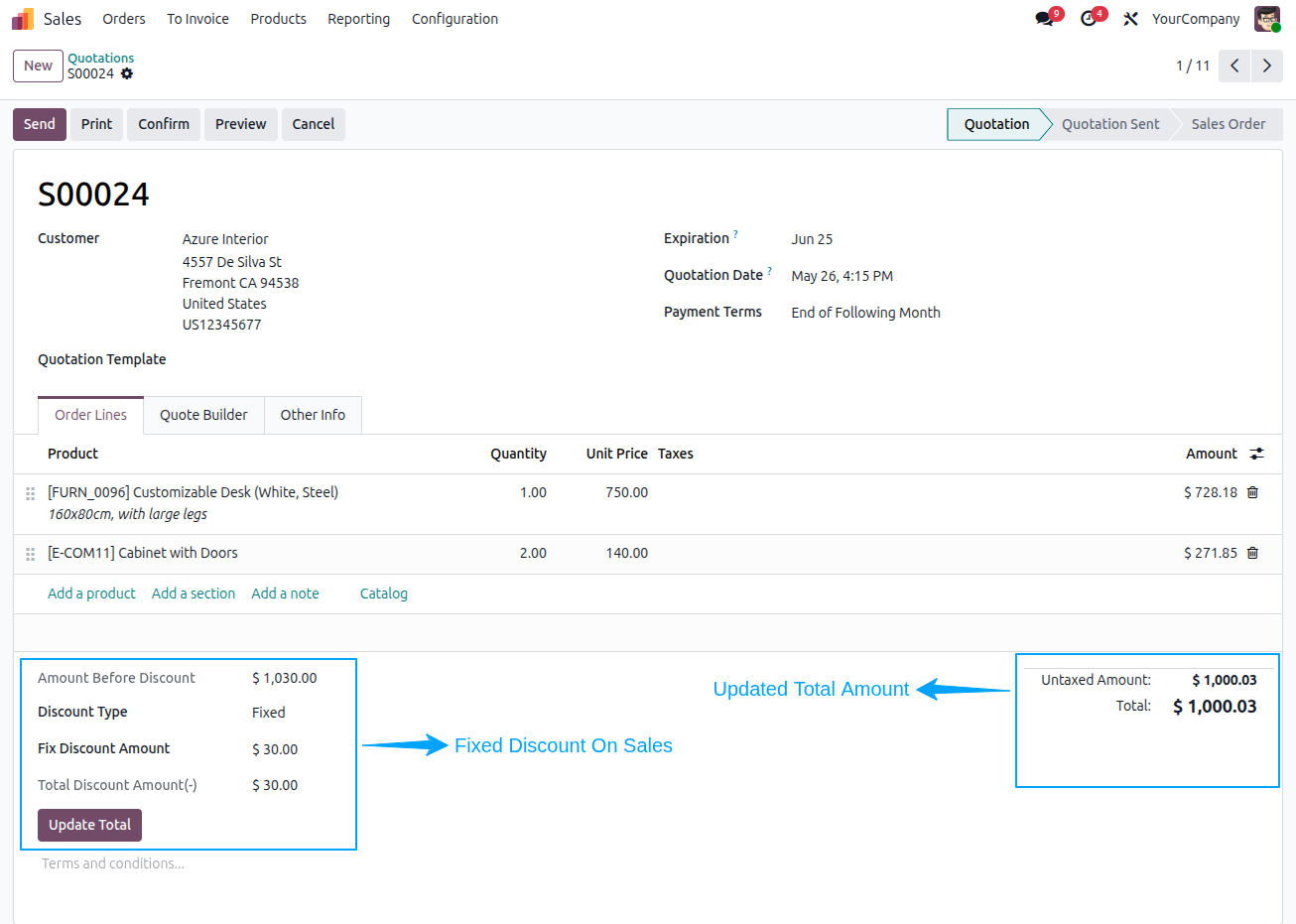Click the record pager 1 / 11
Screen dimensions: 1296x924
point(1193,66)
